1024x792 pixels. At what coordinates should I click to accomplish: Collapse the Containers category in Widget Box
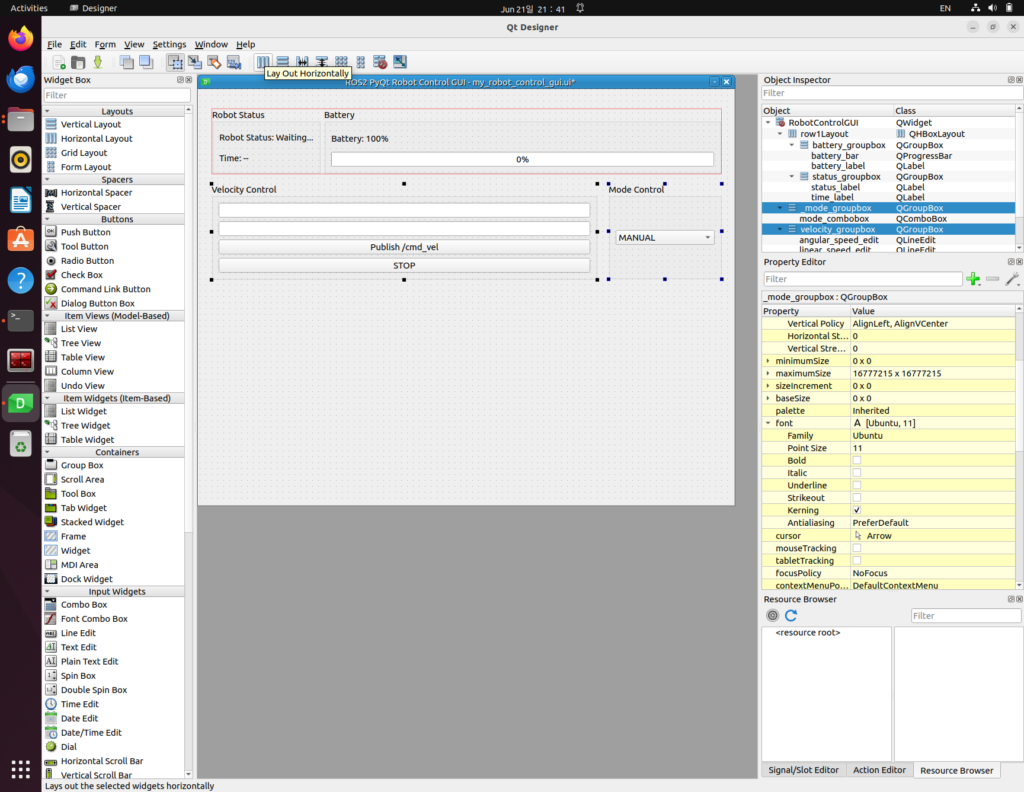48,452
